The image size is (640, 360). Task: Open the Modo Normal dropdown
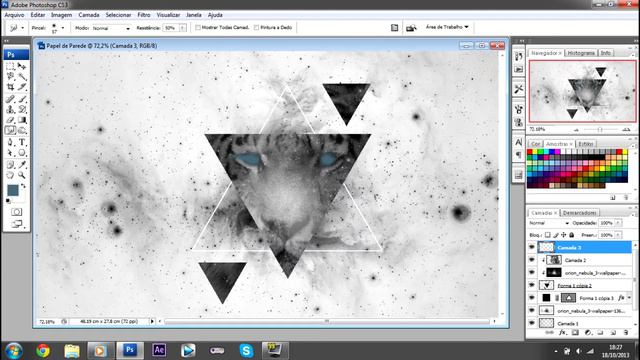tap(111, 28)
